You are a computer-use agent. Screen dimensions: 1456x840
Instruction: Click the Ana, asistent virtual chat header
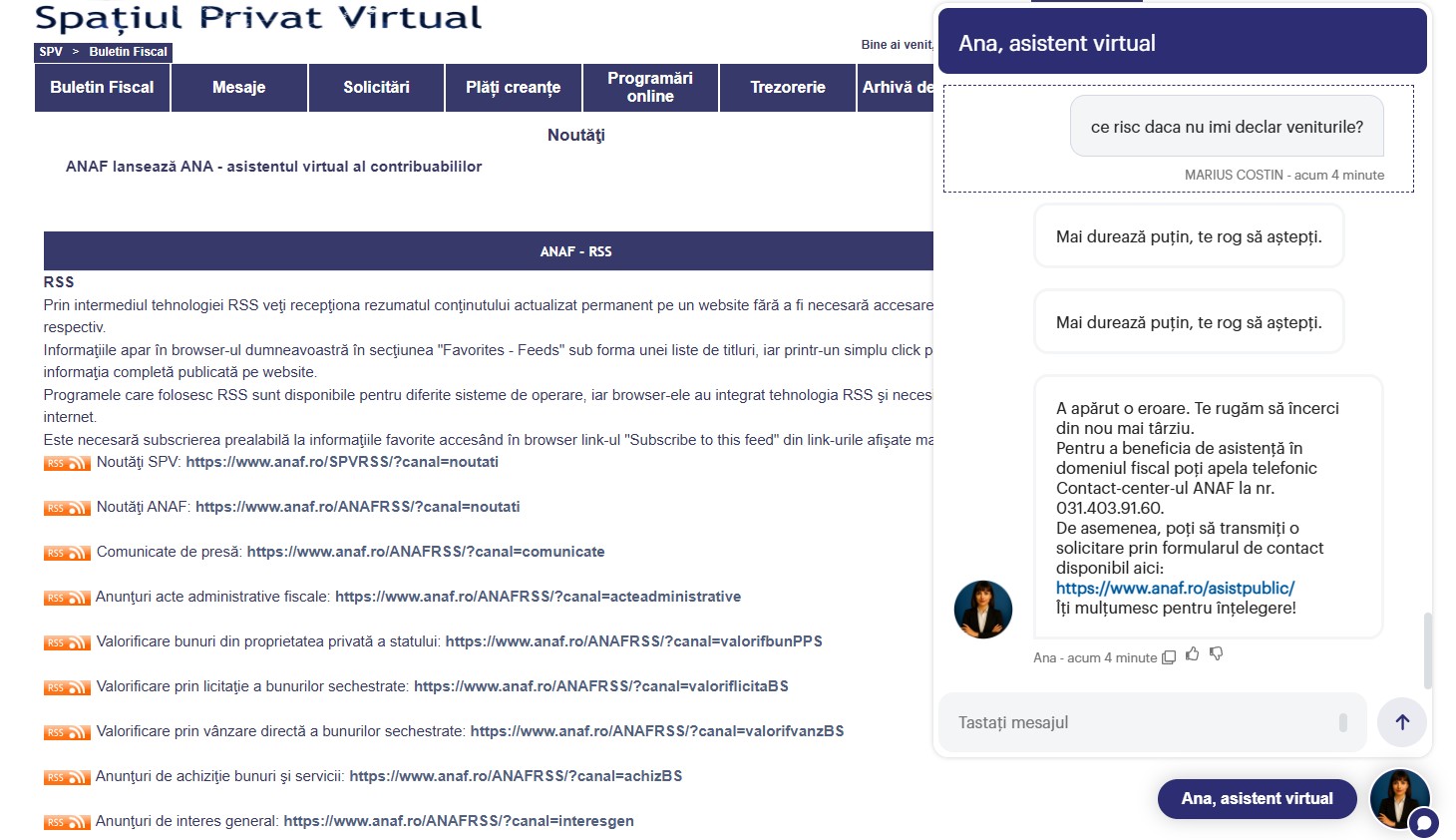click(1183, 43)
